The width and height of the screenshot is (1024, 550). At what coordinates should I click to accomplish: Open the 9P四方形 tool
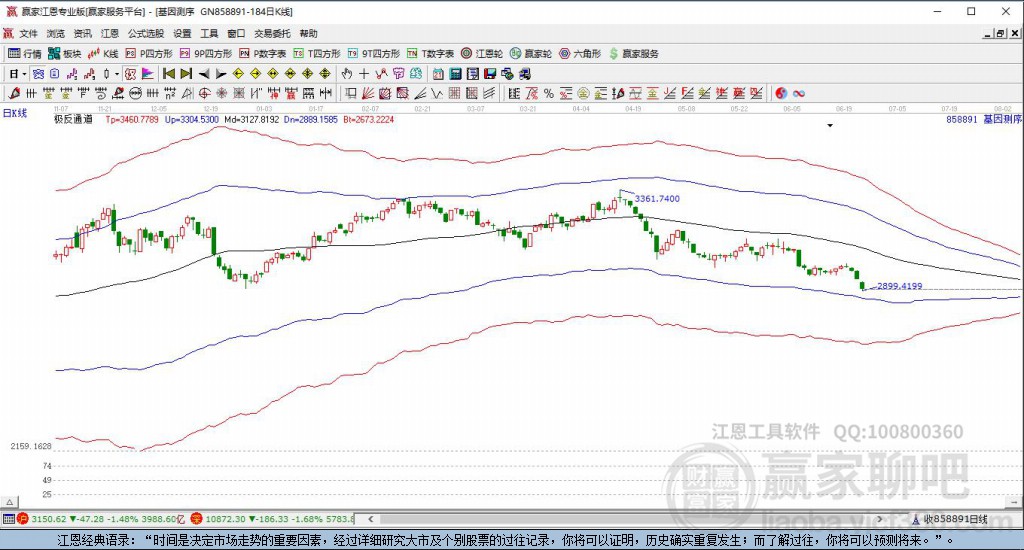pos(206,54)
